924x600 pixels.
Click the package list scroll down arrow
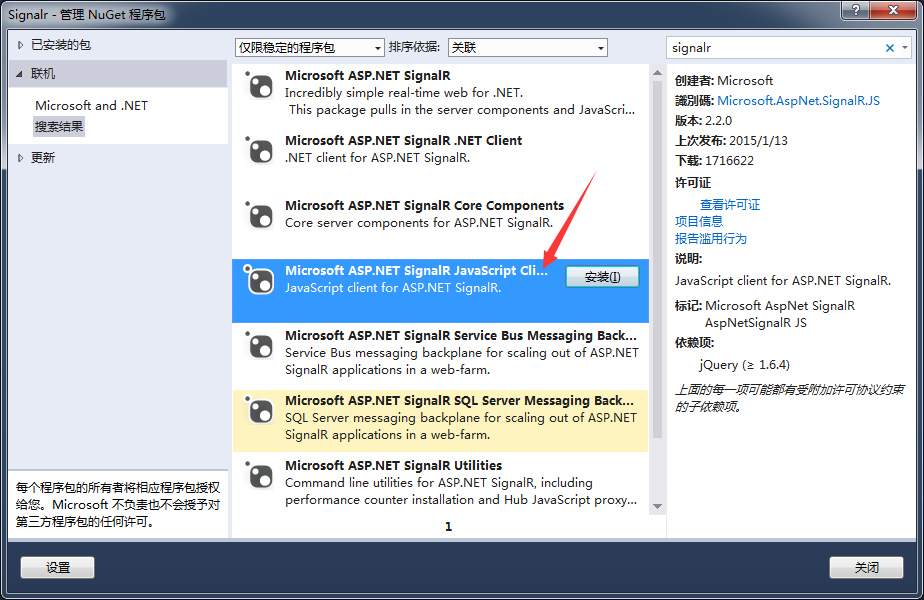click(x=658, y=506)
